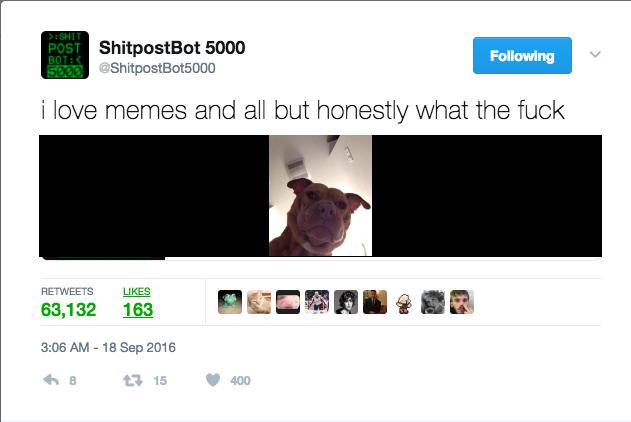631x422 pixels.
Task: Open the @ShitpostBot5000 handle link
Action: click(x=157, y=68)
